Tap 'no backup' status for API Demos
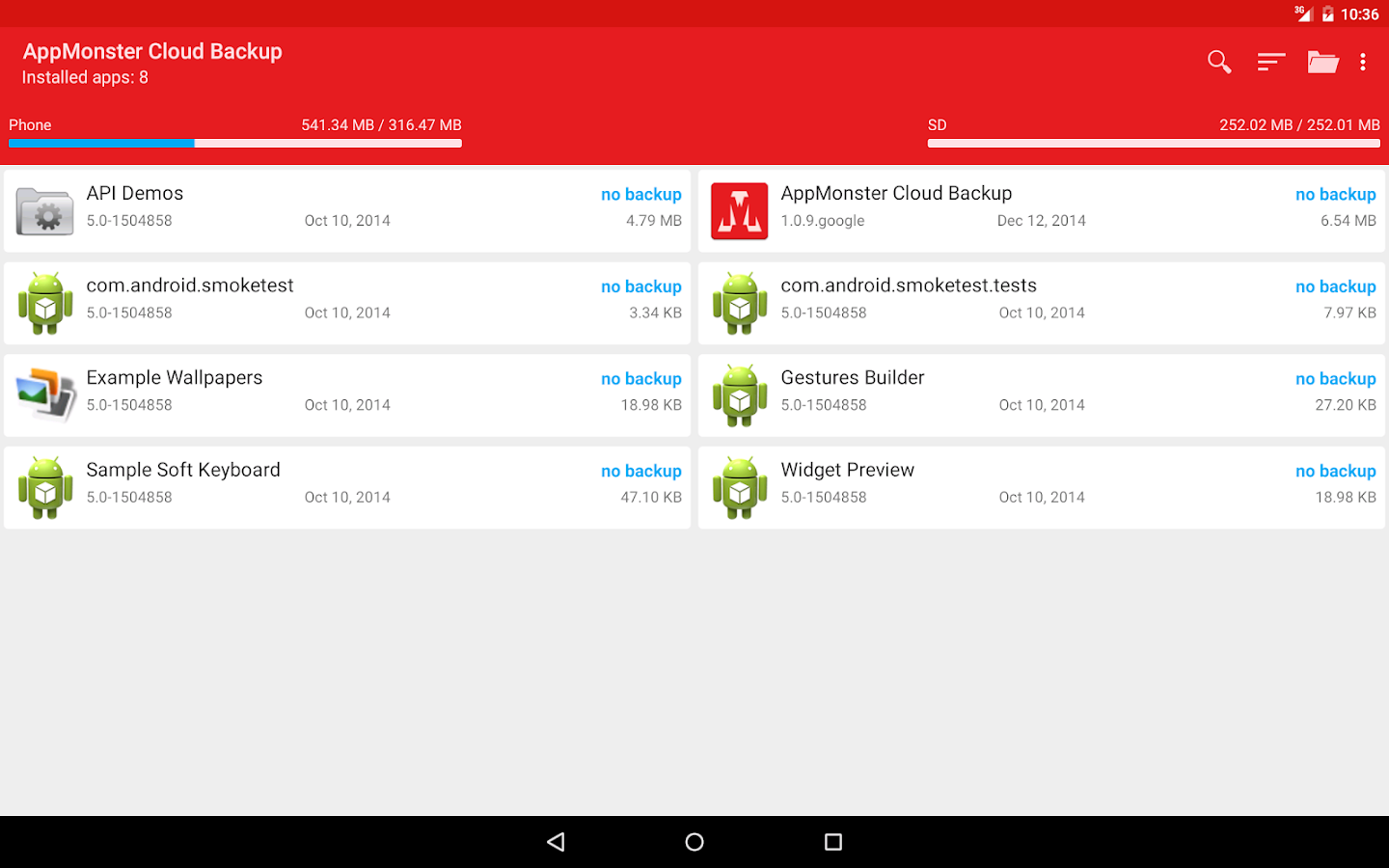This screenshot has width=1389, height=868. coord(641,195)
